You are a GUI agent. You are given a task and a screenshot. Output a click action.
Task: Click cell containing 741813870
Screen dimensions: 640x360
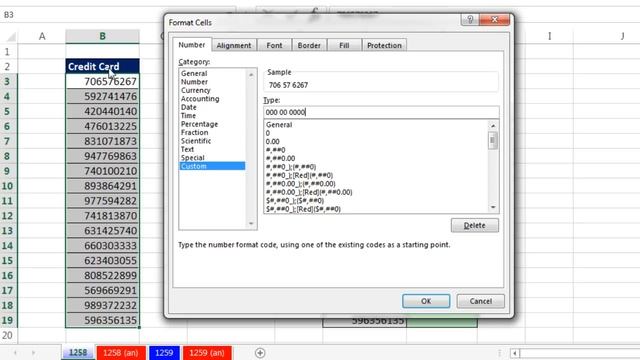(102, 216)
